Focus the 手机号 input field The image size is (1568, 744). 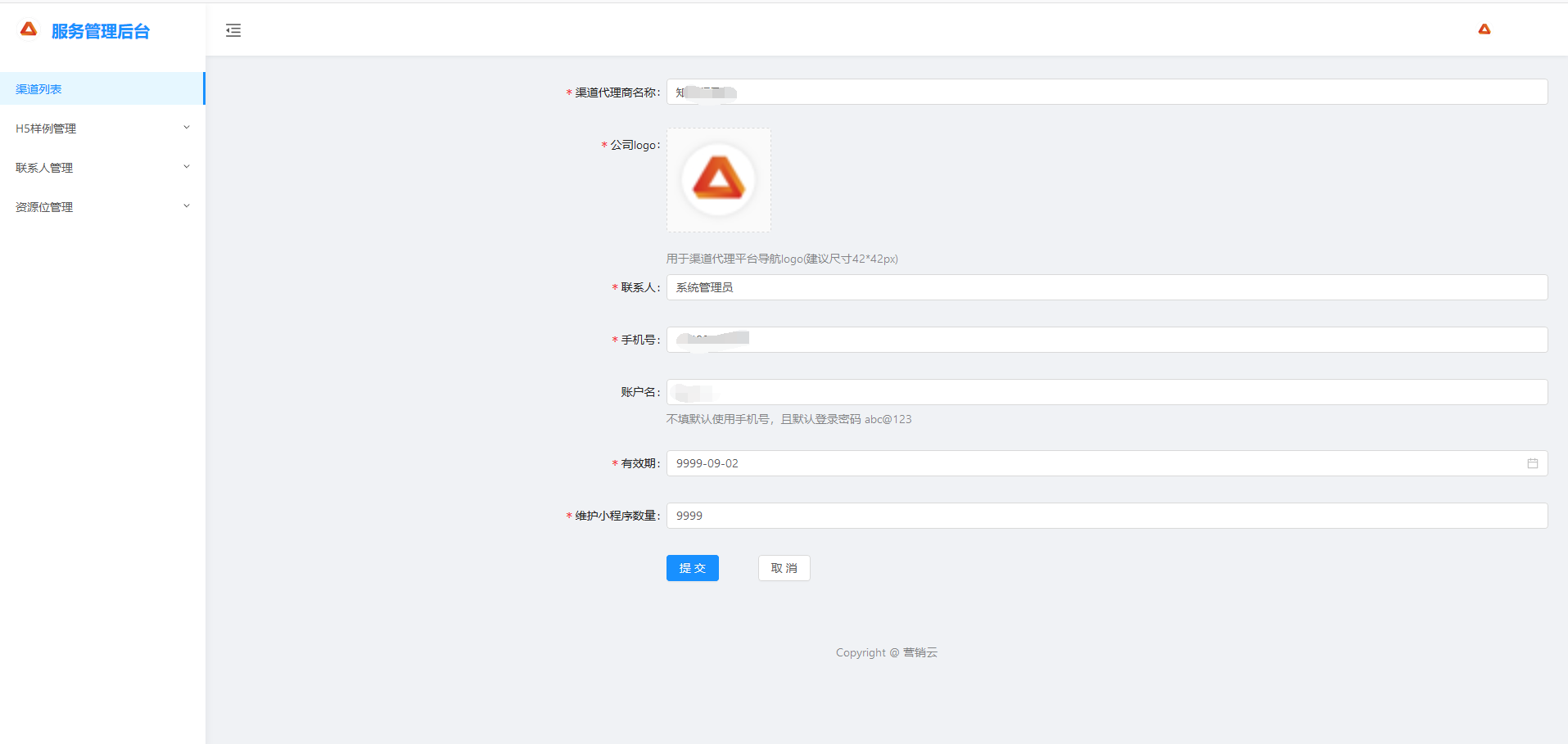[1107, 340]
